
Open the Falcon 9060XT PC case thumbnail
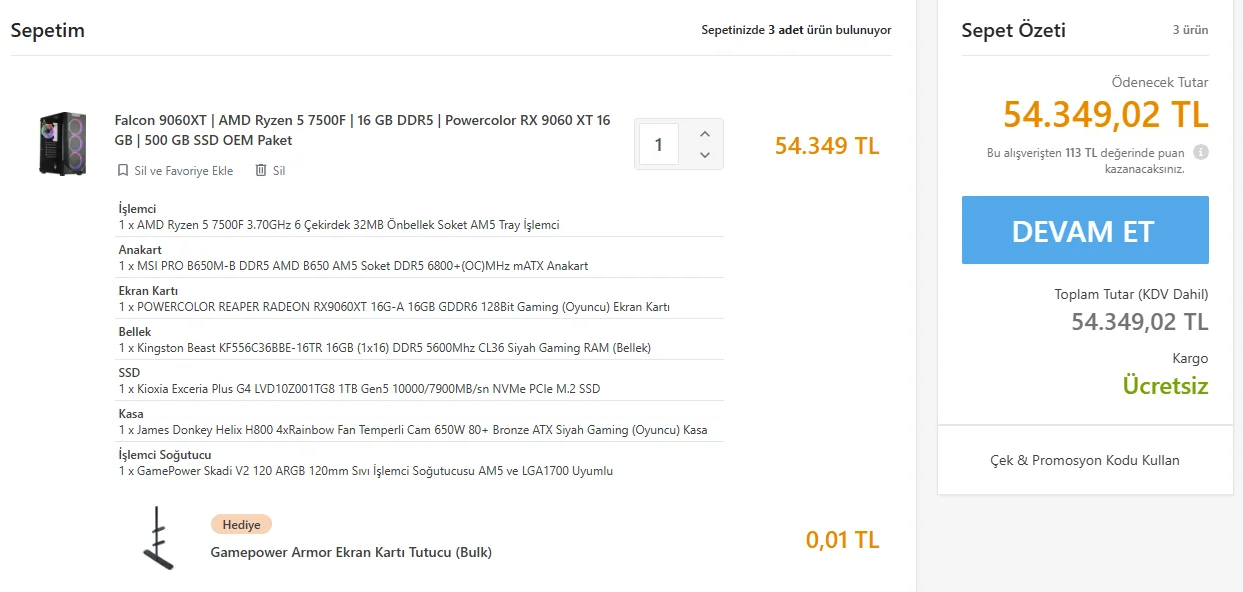point(63,144)
